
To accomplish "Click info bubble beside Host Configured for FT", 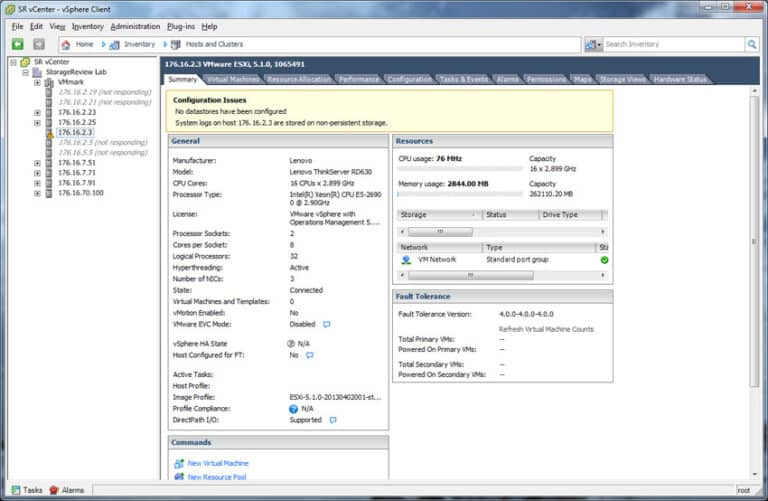I will [310, 355].
